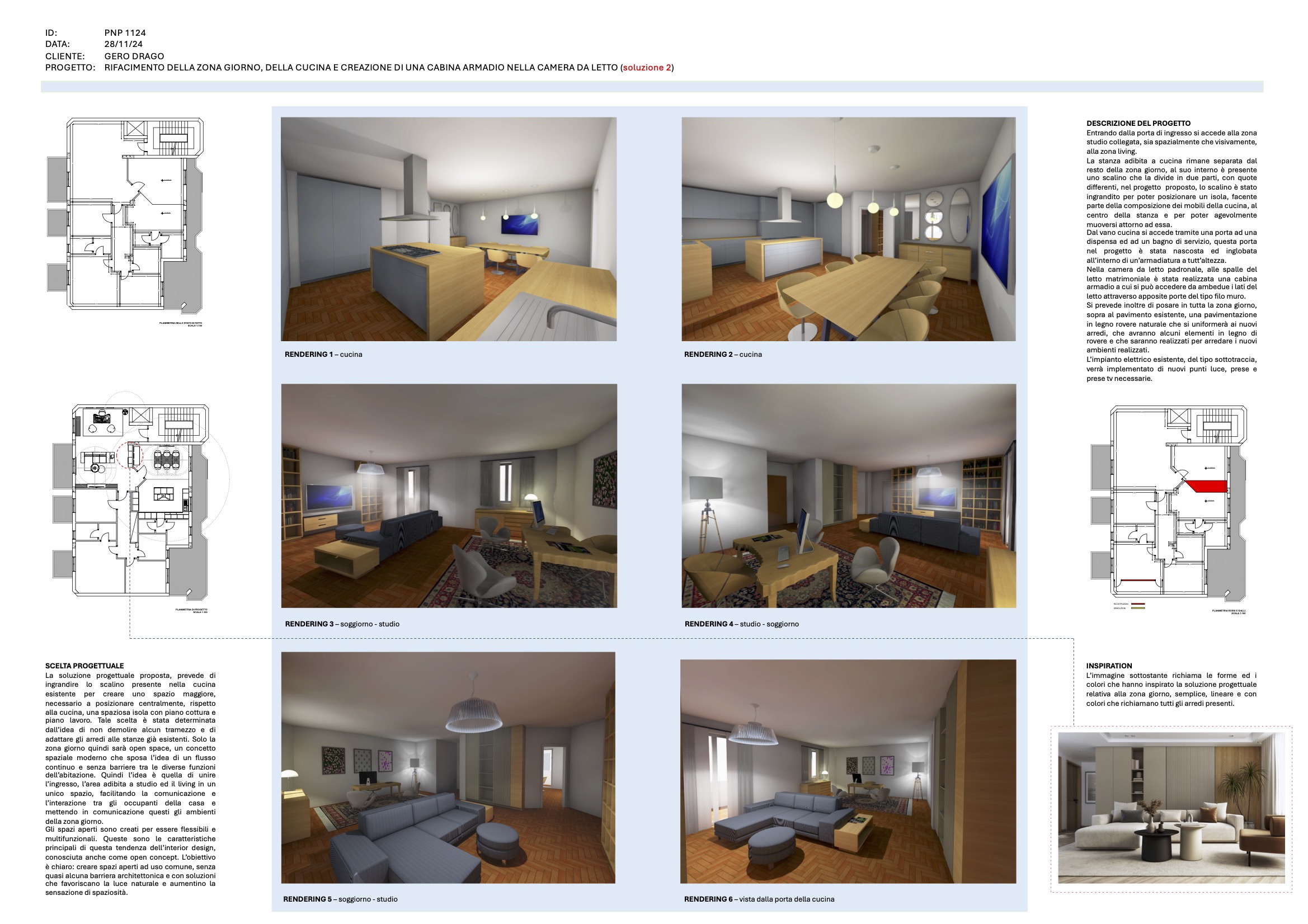The width and height of the screenshot is (1308, 924).
Task: Click the red highlighted wall in demolition plan
Action: [1207, 486]
